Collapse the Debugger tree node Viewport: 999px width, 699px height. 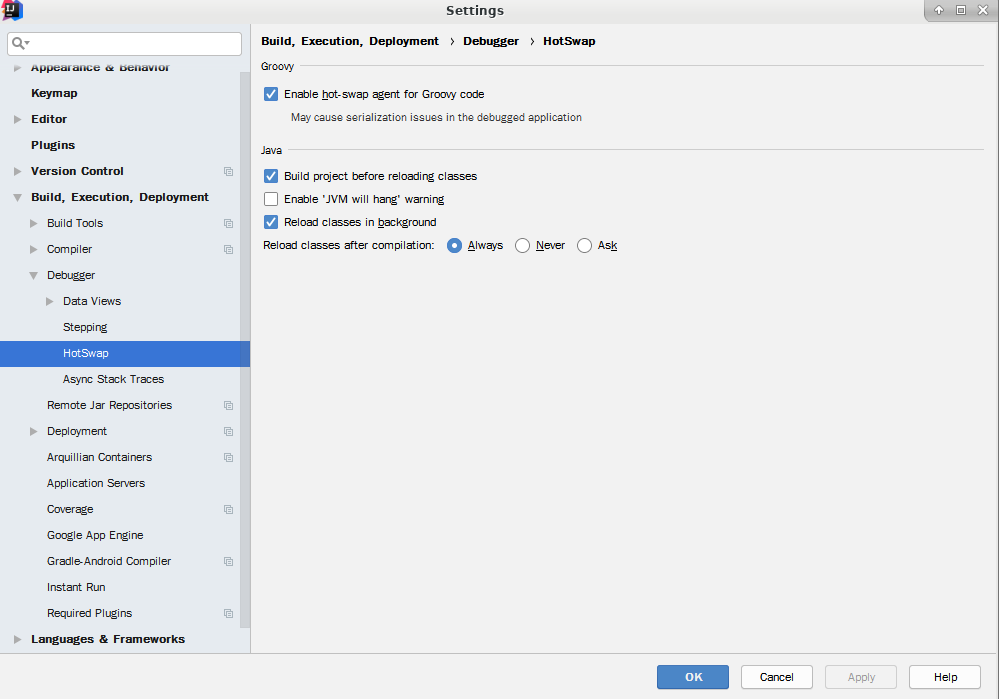point(34,276)
